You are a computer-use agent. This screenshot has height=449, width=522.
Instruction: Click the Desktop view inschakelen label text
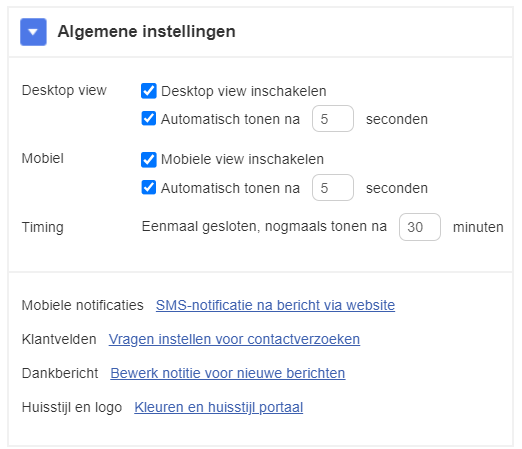pos(244,91)
